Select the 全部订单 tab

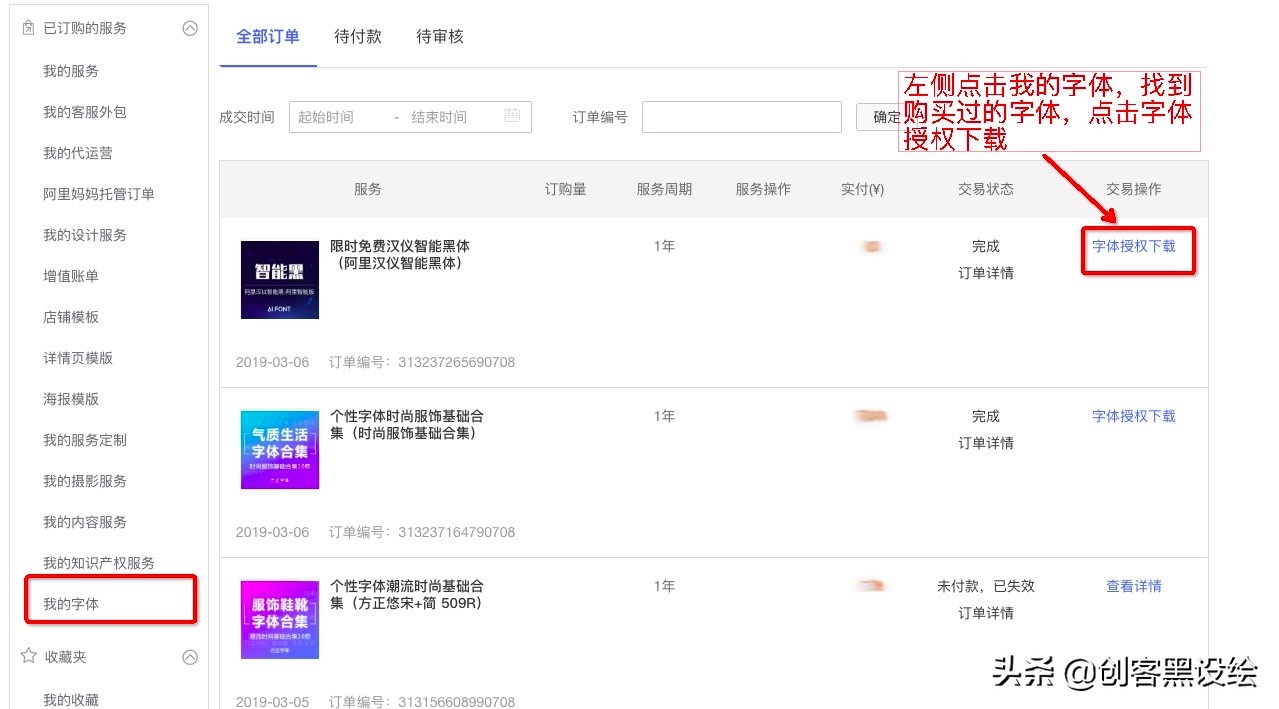[x=266, y=33]
